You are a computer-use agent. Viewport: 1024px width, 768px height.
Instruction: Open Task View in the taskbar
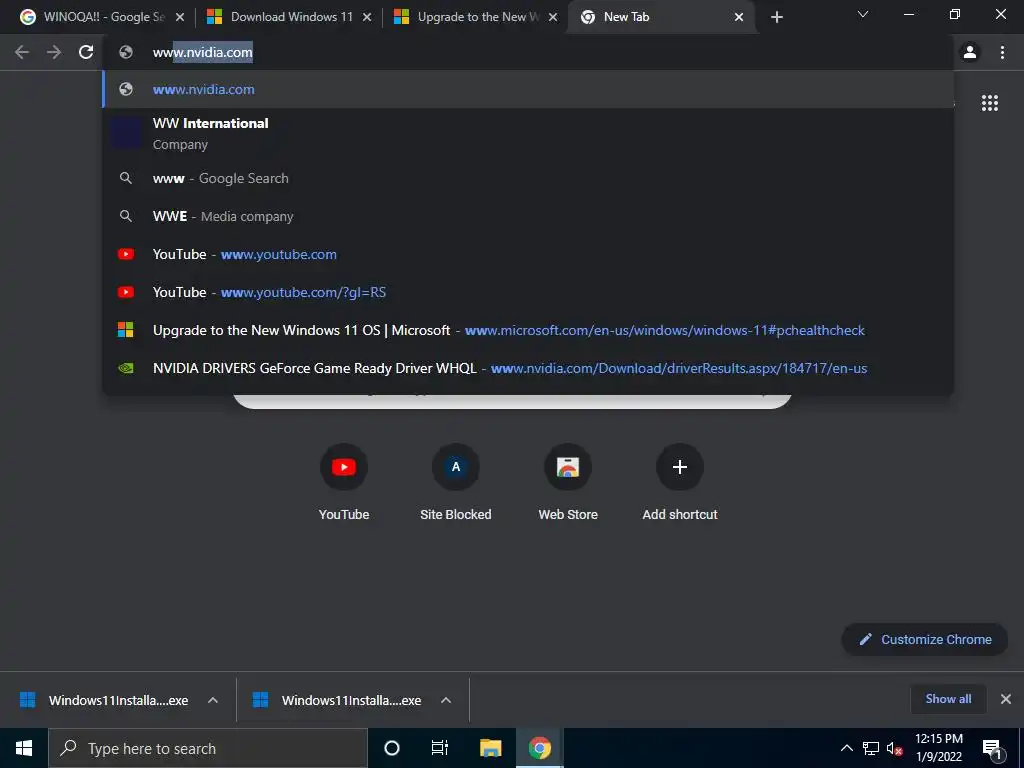440,748
